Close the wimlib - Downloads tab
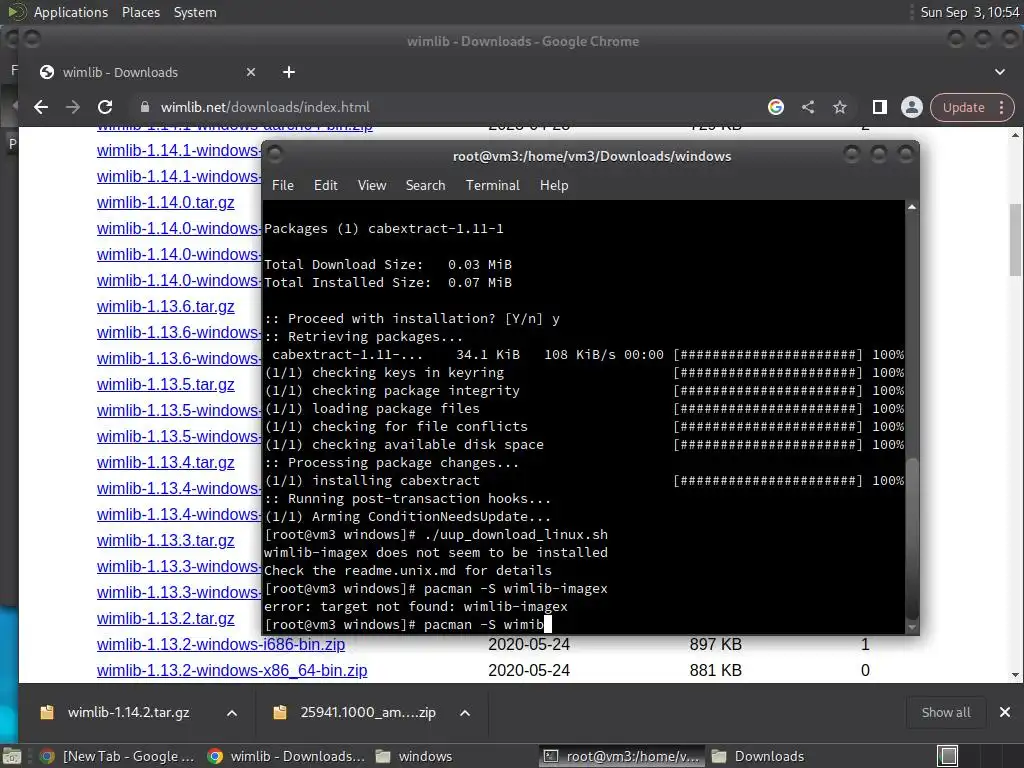Viewport: 1024px width, 768px height. click(251, 72)
